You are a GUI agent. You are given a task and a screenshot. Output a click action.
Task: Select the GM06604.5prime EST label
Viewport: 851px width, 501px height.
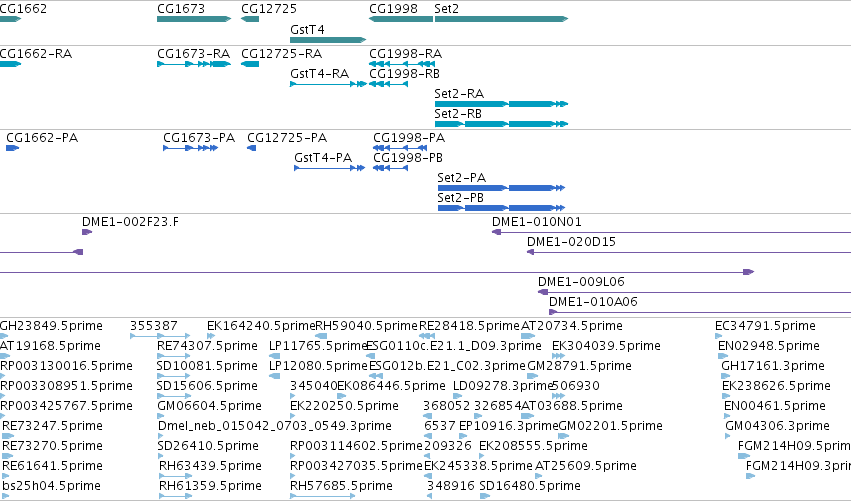click(x=209, y=407)
